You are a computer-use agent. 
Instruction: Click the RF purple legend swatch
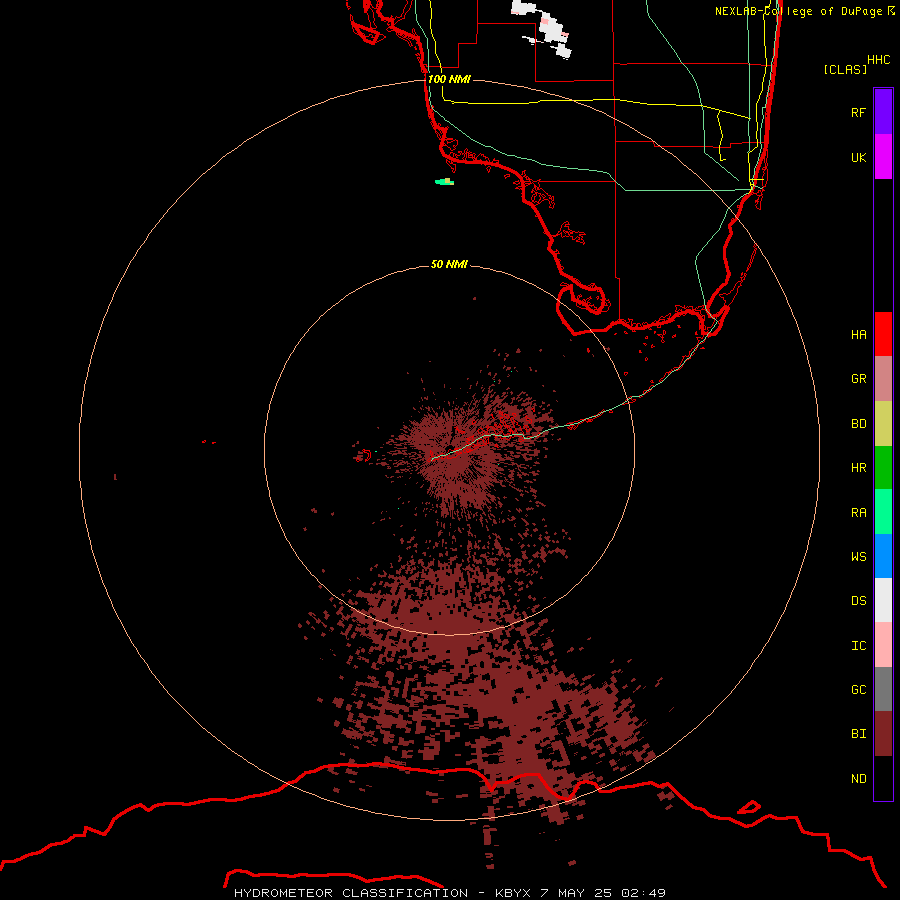883,112
